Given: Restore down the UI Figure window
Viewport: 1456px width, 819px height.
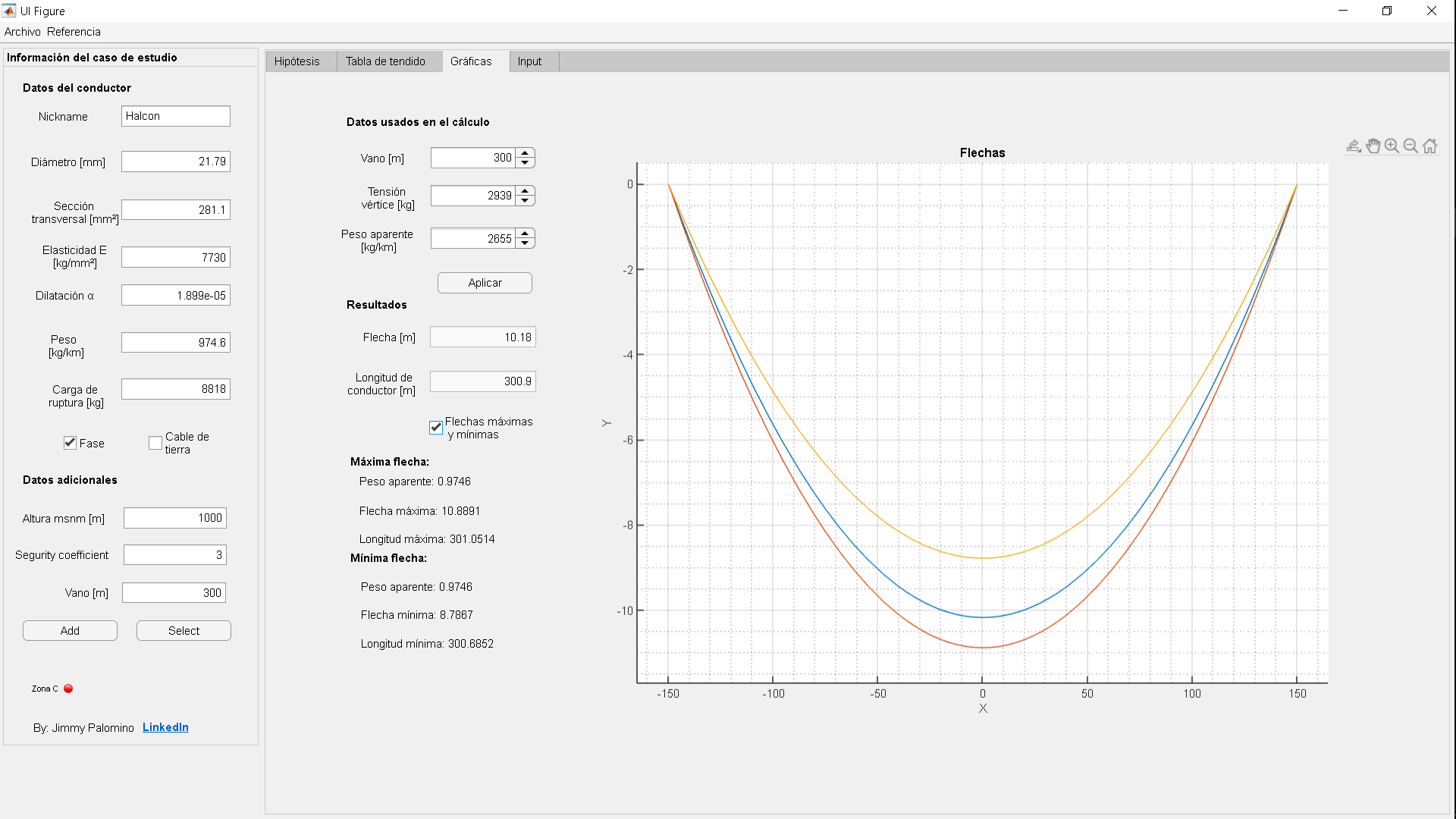Looking at the screenshot, I should tap(1387, 11).
